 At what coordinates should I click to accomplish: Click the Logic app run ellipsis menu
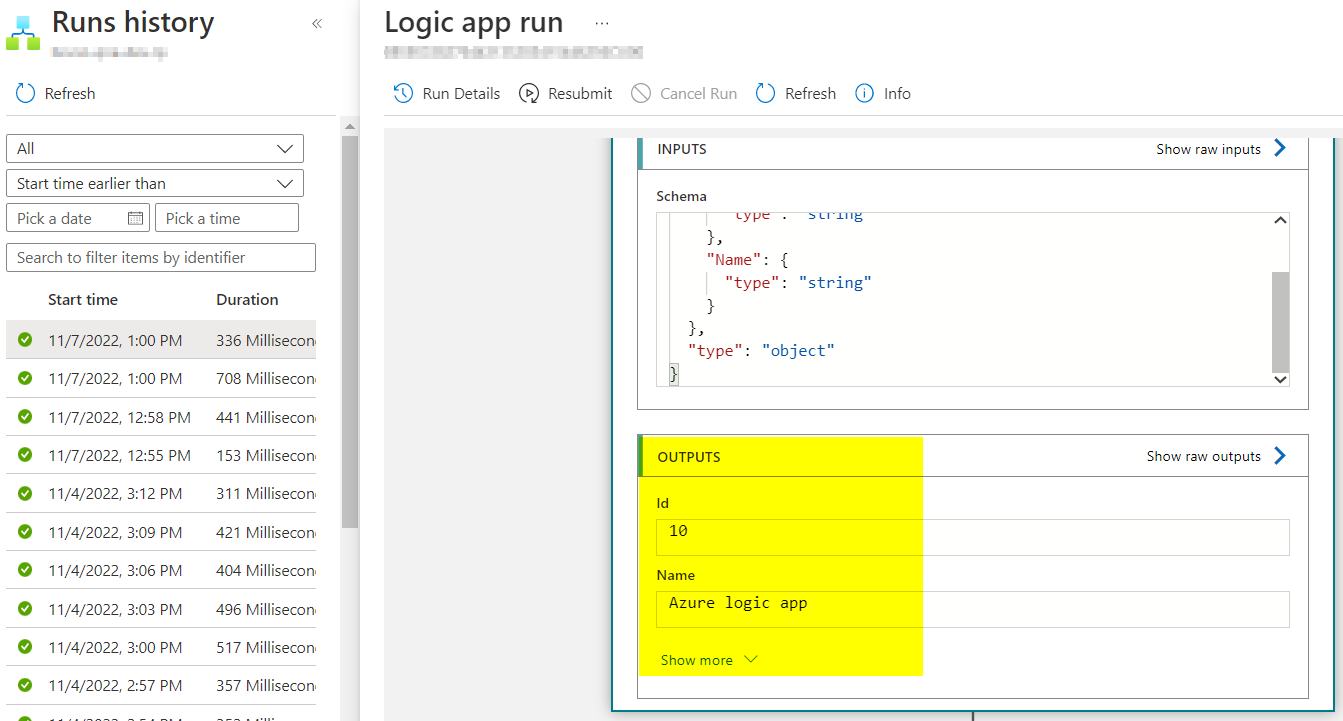click(602, 22)
